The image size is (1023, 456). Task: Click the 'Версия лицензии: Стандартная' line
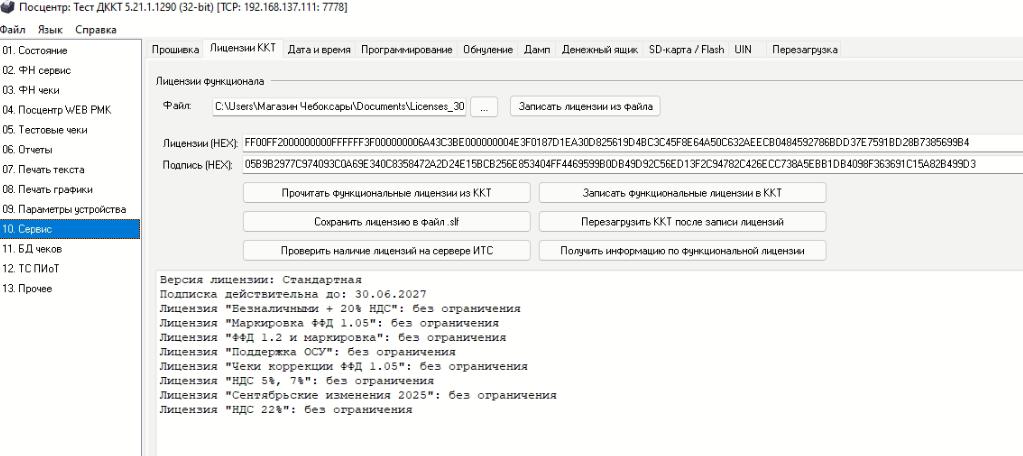260,280
